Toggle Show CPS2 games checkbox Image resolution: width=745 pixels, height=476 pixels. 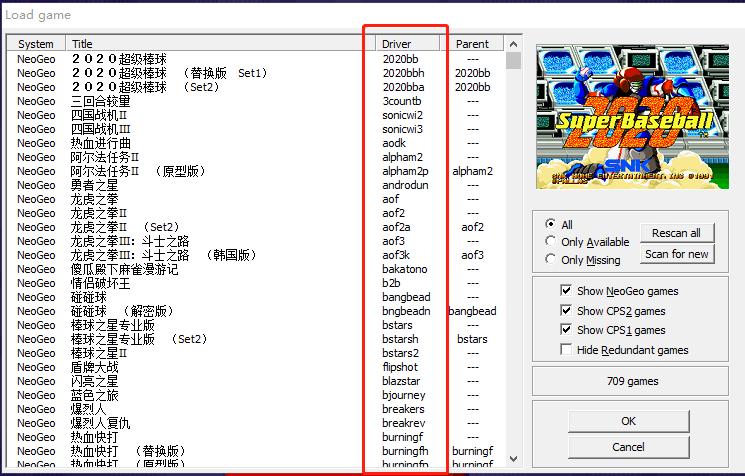click(x=567, y=311)
